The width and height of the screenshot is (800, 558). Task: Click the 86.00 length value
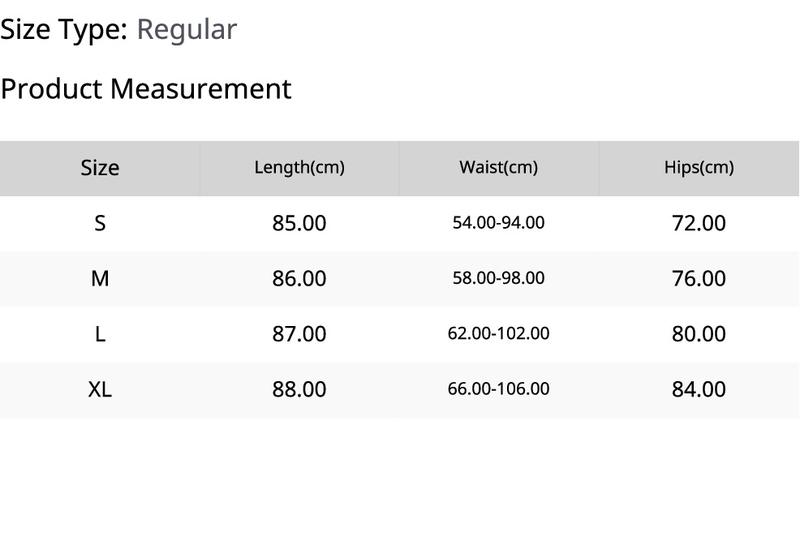click(x=299, y=279)
